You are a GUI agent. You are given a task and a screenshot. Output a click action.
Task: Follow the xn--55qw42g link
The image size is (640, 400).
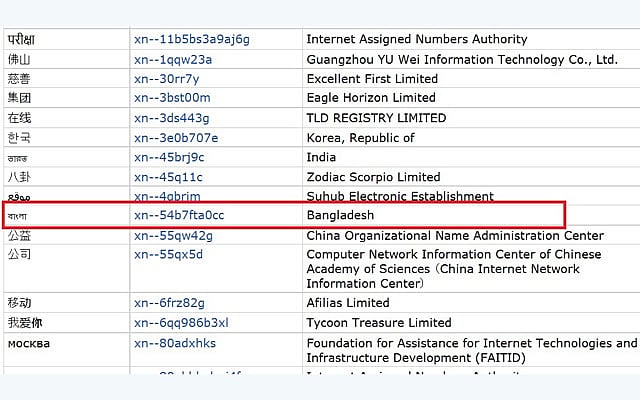(x=173, y=236)
